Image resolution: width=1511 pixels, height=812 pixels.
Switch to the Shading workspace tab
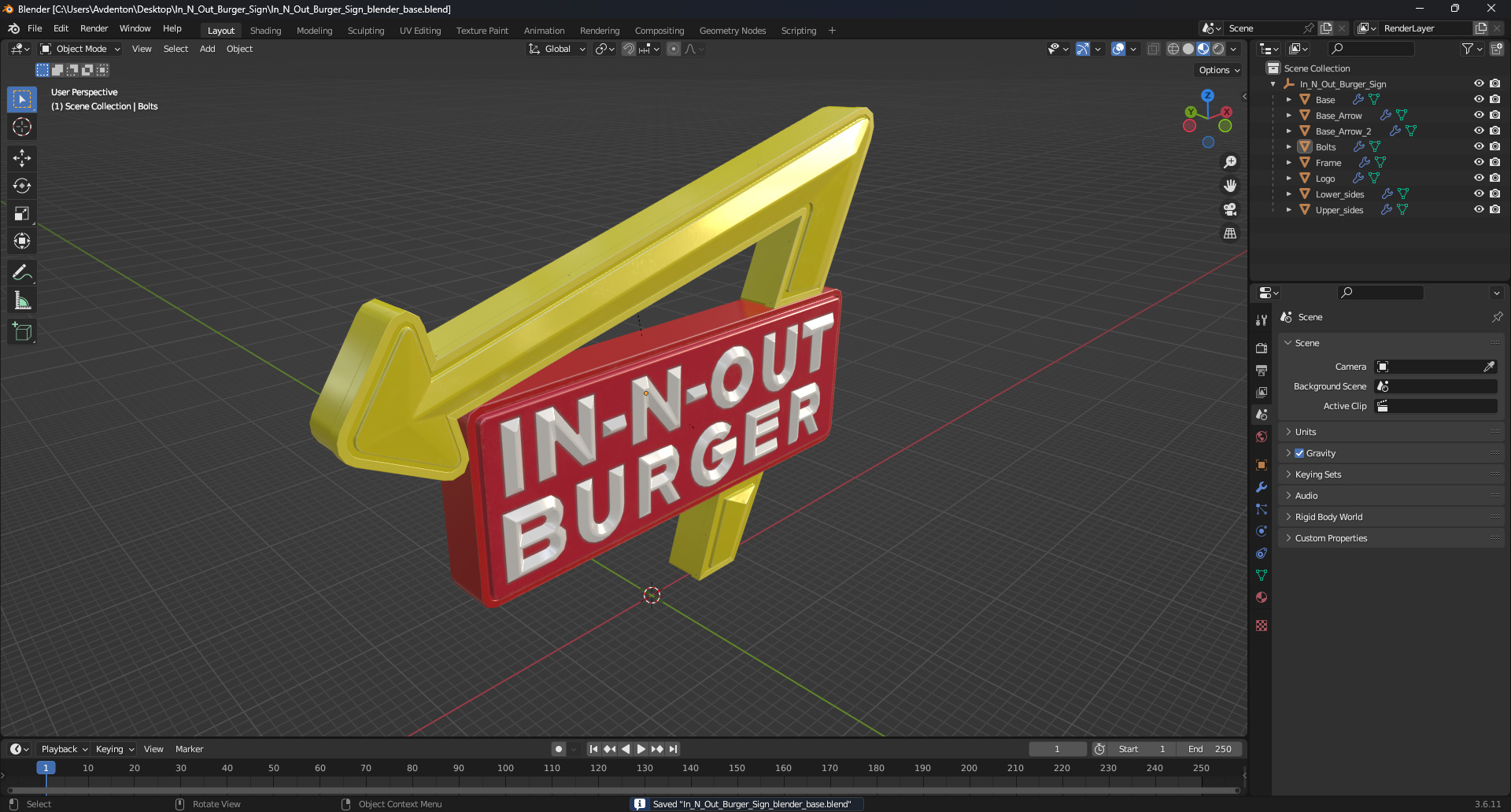[265, 31]
